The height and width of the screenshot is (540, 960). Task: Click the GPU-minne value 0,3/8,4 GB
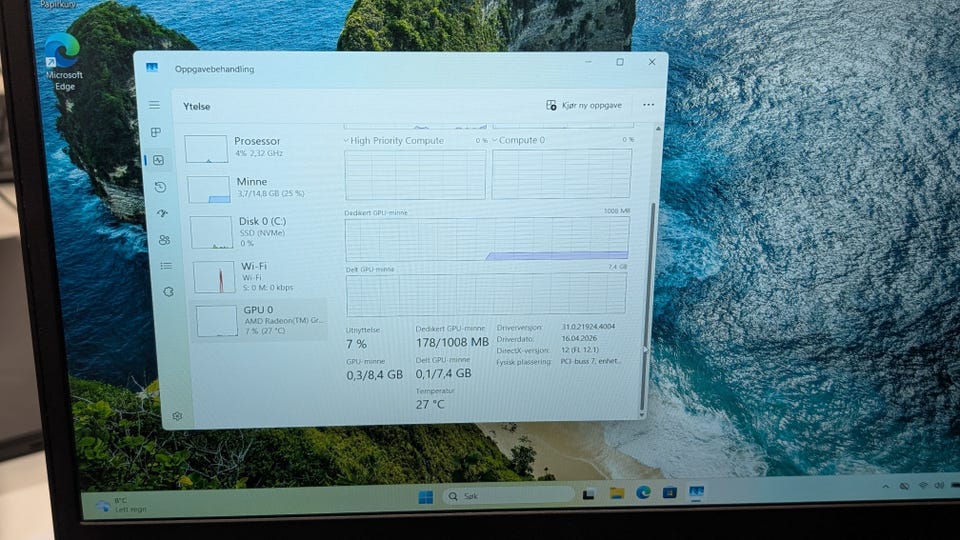(375, 375)
